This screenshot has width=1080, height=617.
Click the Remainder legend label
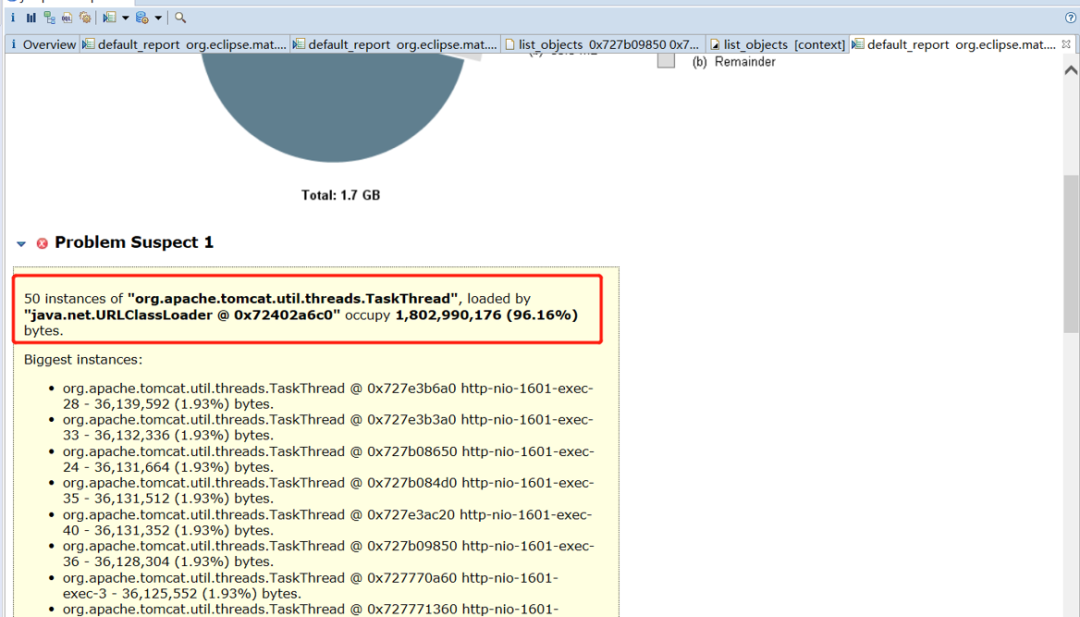pos(745,62)
